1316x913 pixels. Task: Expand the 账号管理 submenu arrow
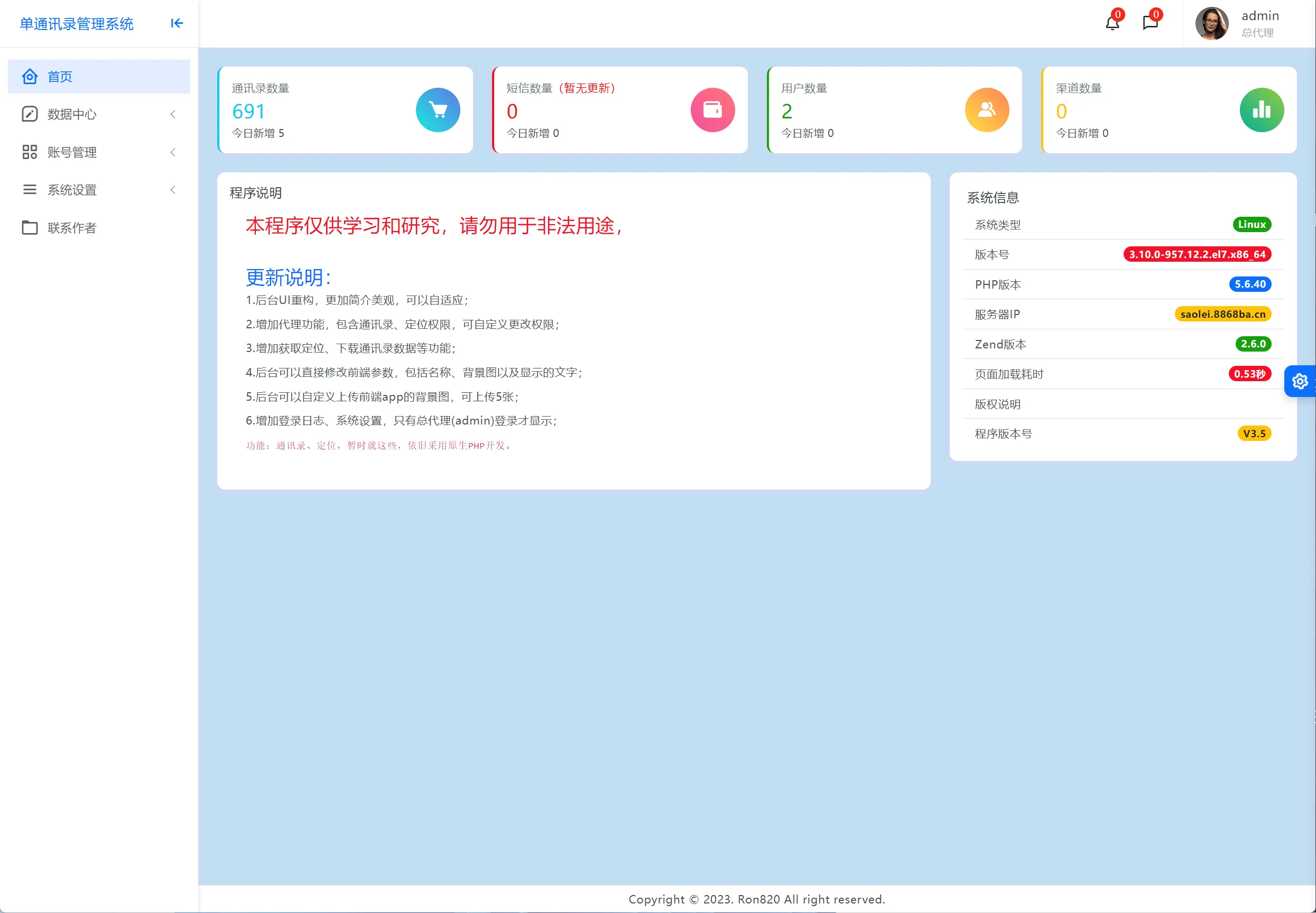click(x=173, y=152)
